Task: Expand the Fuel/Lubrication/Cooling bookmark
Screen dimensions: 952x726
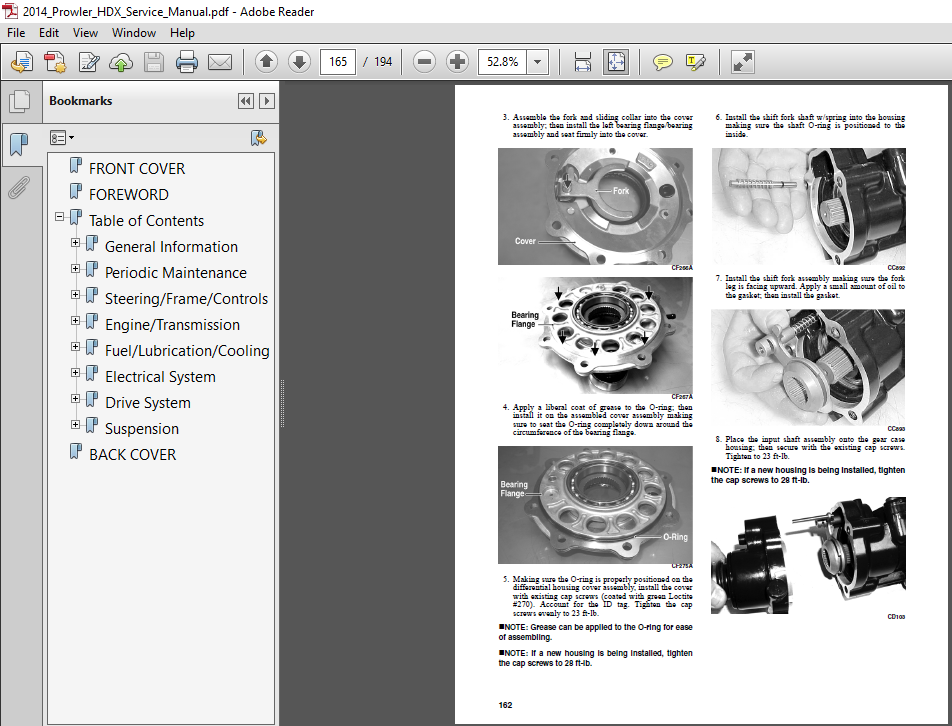Action: [x=75, y=347]
